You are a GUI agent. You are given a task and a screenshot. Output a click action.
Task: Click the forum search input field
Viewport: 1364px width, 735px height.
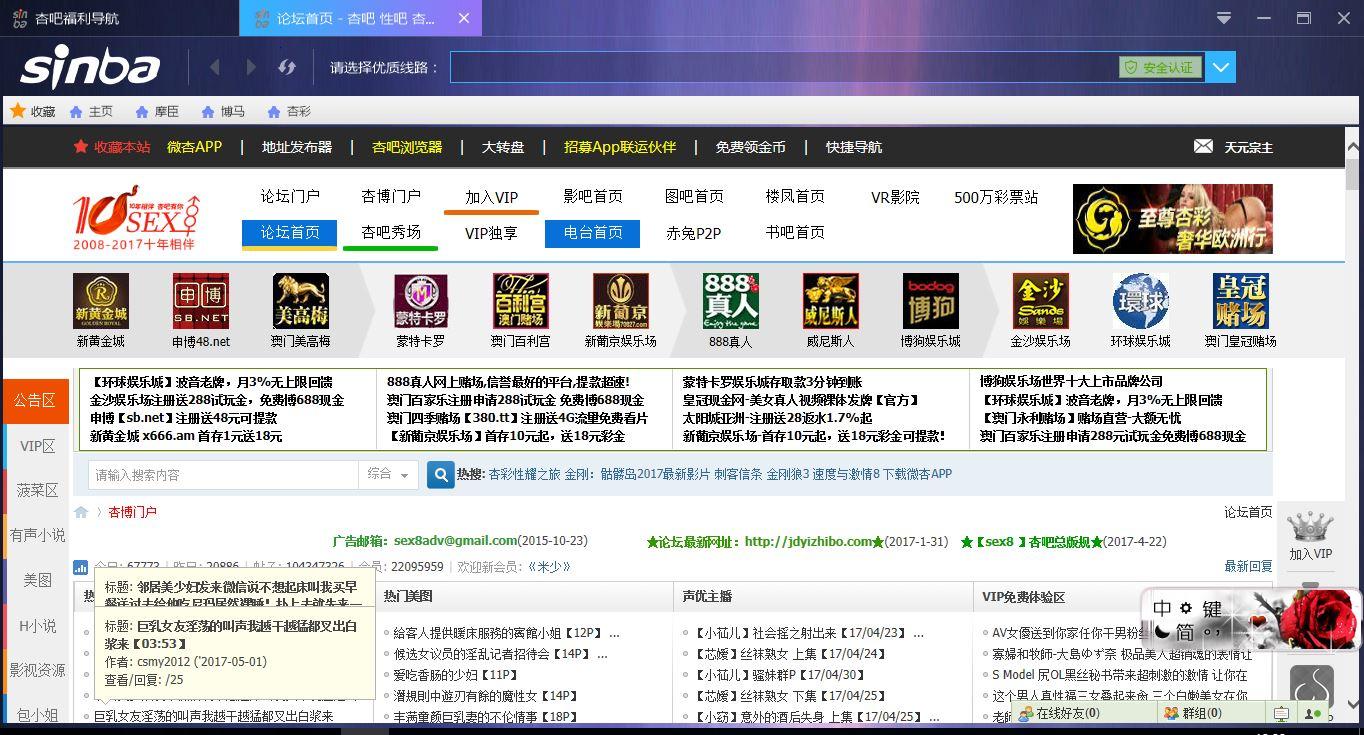click(222, 475)
